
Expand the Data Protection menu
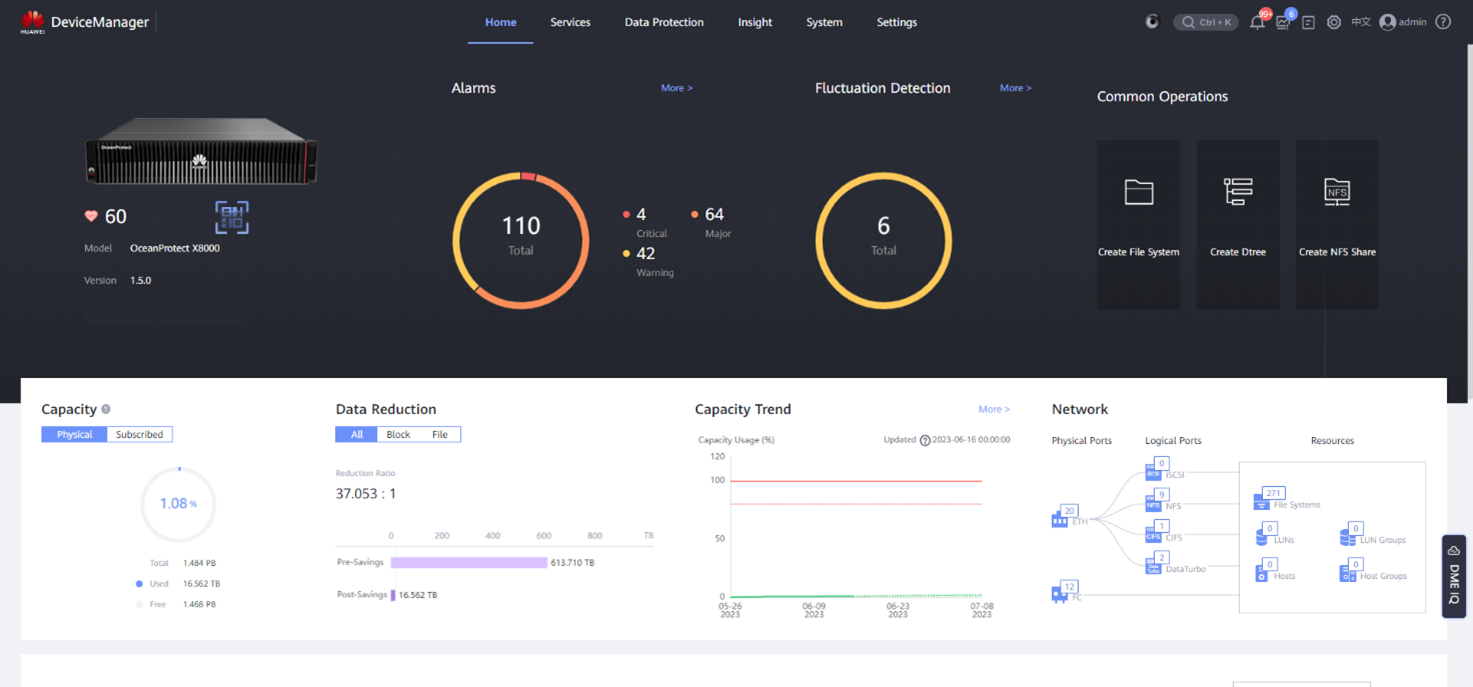pos(664,22)
